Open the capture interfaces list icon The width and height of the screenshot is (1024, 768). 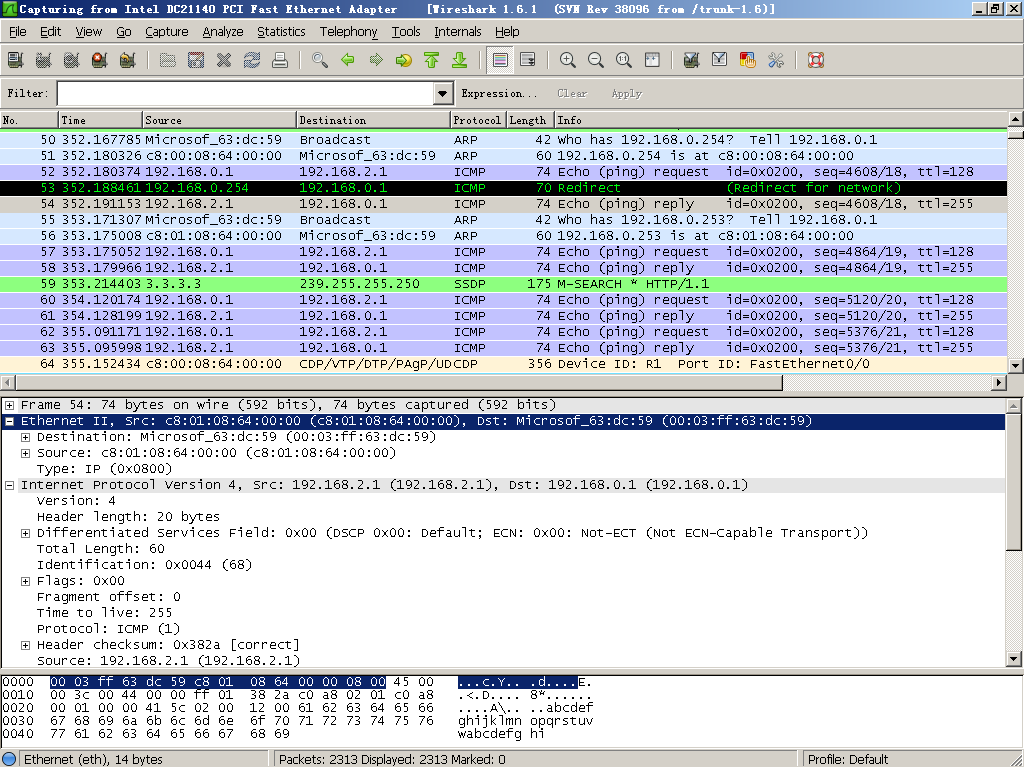tap(15, 60)
